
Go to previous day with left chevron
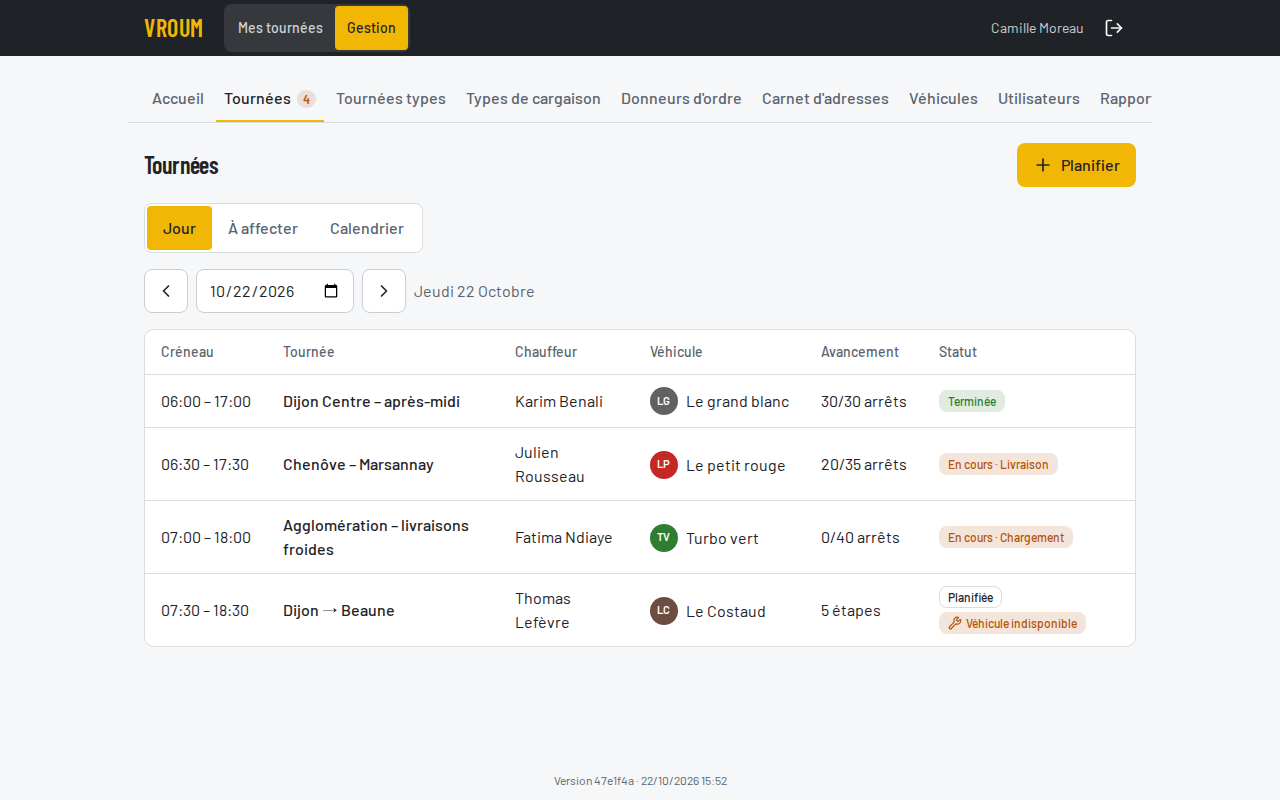166,291
